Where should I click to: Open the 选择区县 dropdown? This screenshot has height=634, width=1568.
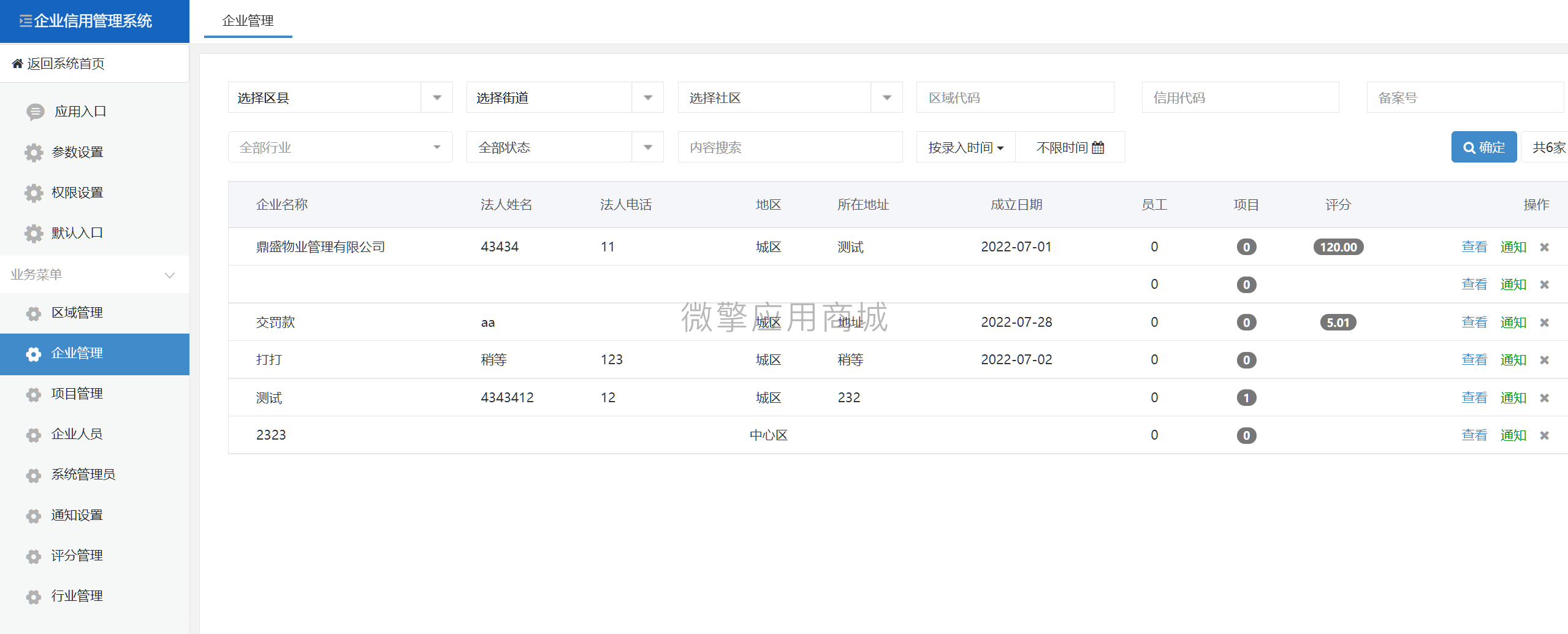point(340,97)
